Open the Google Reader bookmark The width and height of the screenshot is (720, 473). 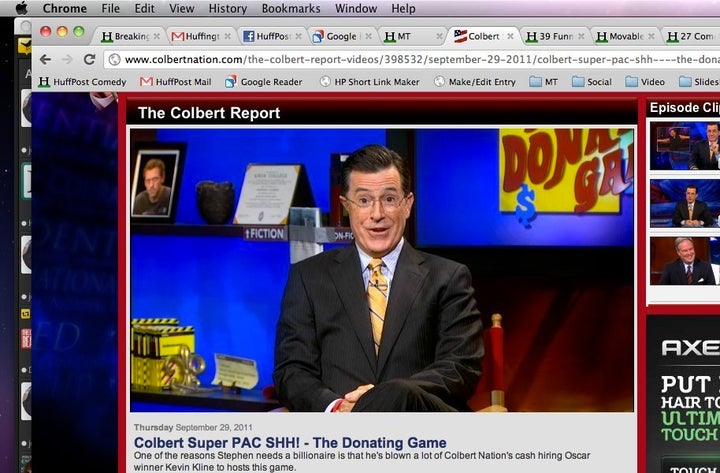pos(264,82)
